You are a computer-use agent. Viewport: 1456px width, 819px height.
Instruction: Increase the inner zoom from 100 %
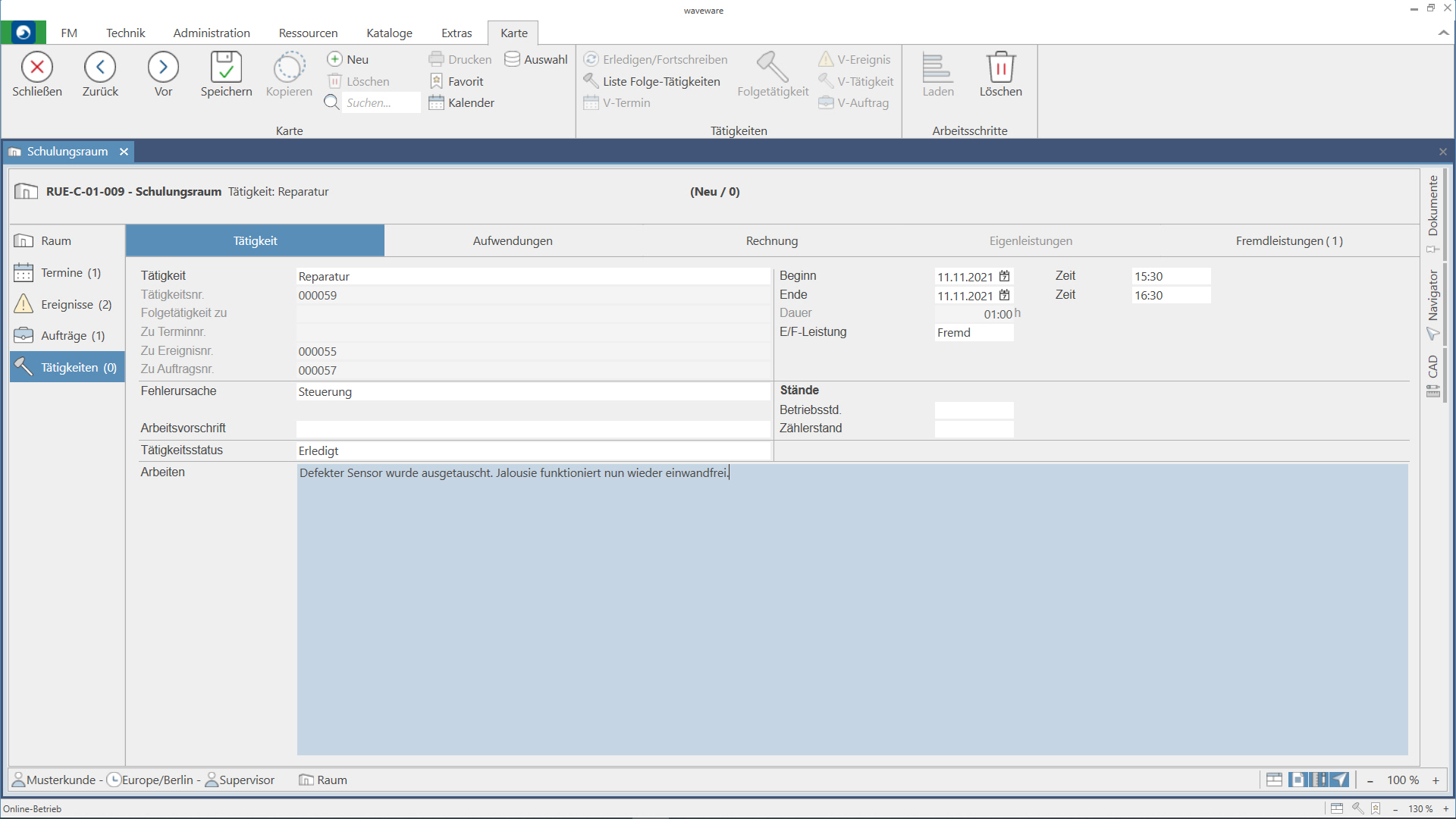tap(1436, 780)
